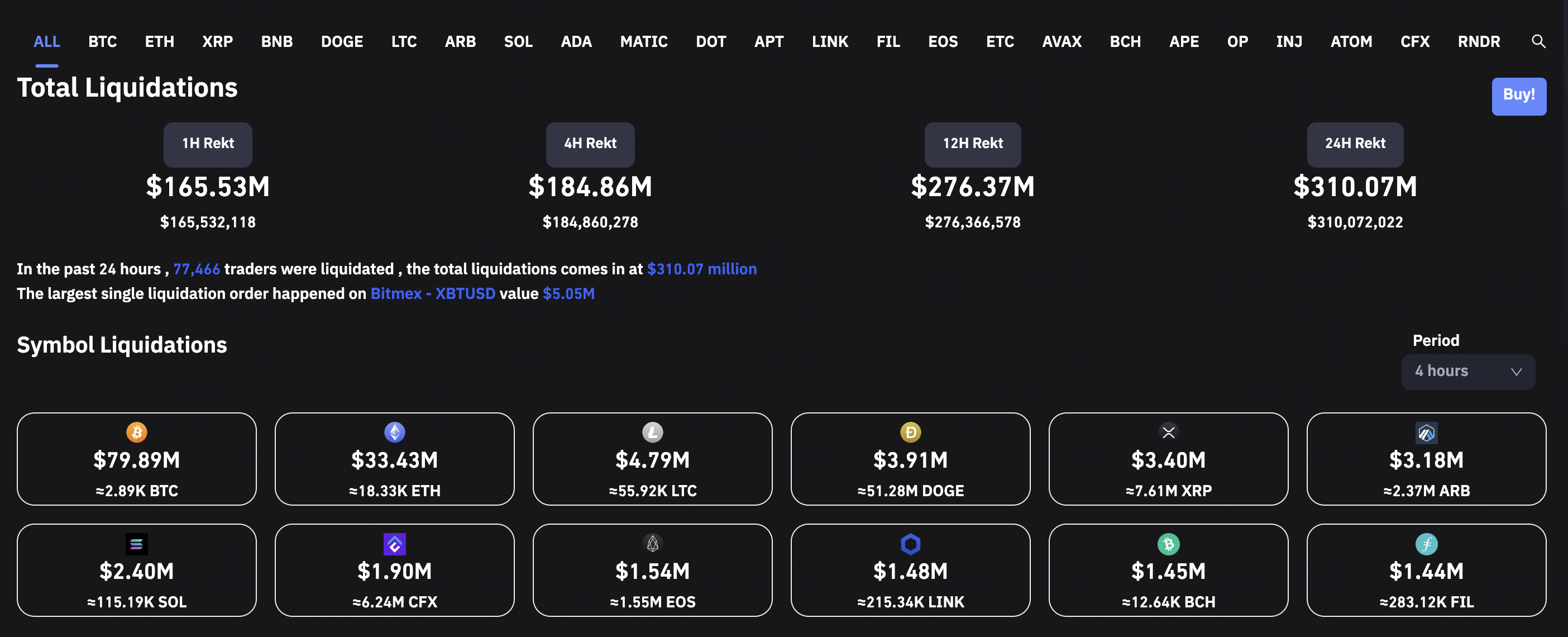Follow the Bitmex - XBTUSD link
The width and height of the screenshot is (1568, 637).
pyautogui.click(x=432, y=293)
